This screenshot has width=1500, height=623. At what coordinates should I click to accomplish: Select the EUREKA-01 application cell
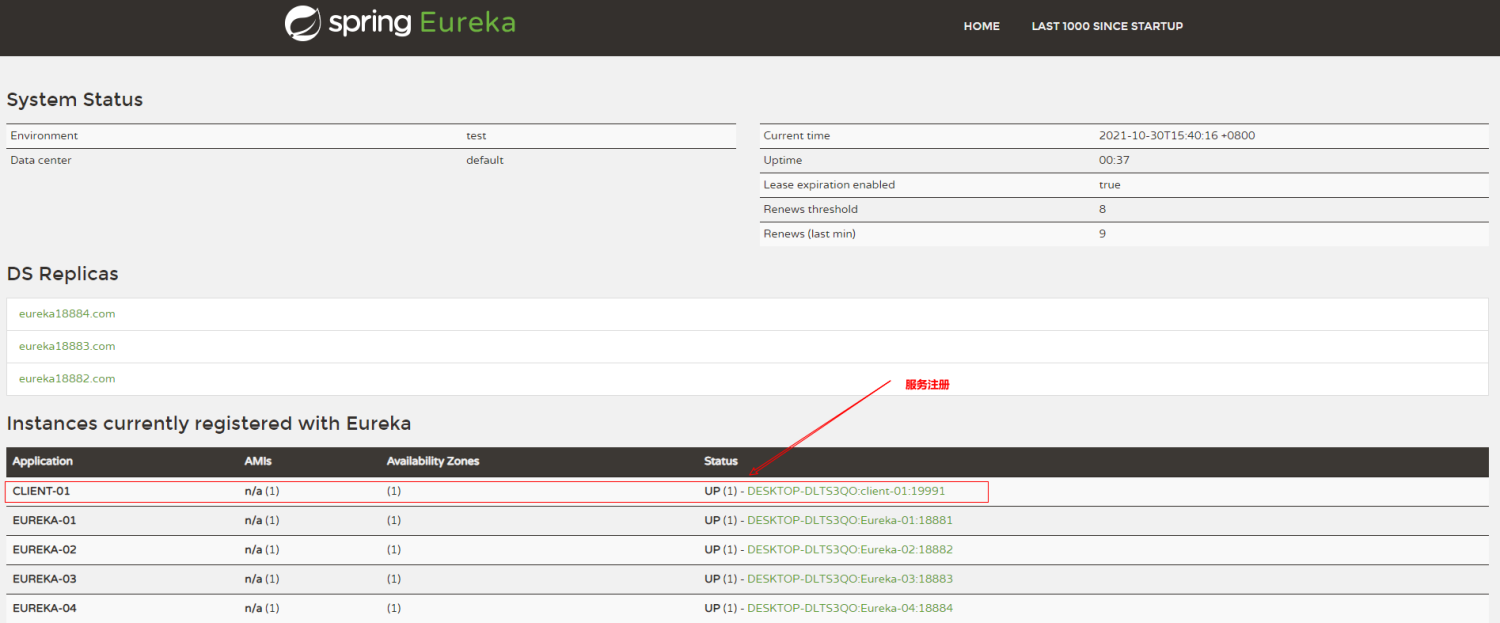(44, 520)
